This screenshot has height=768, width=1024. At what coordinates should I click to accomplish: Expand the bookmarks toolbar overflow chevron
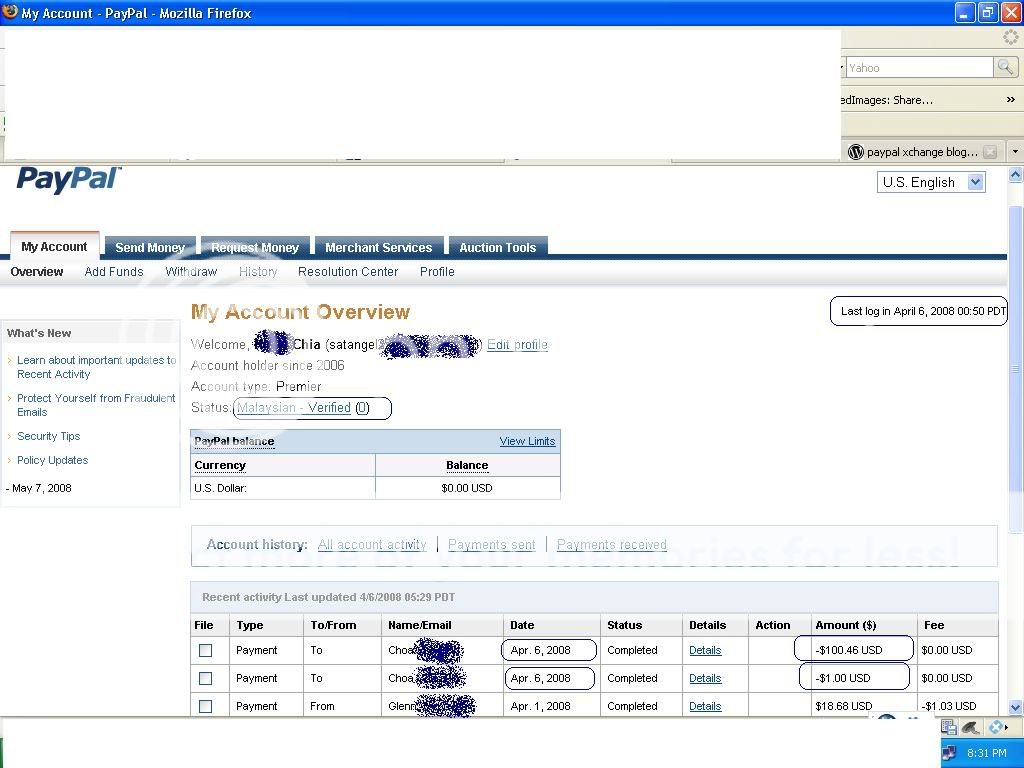coord(1010,100)
